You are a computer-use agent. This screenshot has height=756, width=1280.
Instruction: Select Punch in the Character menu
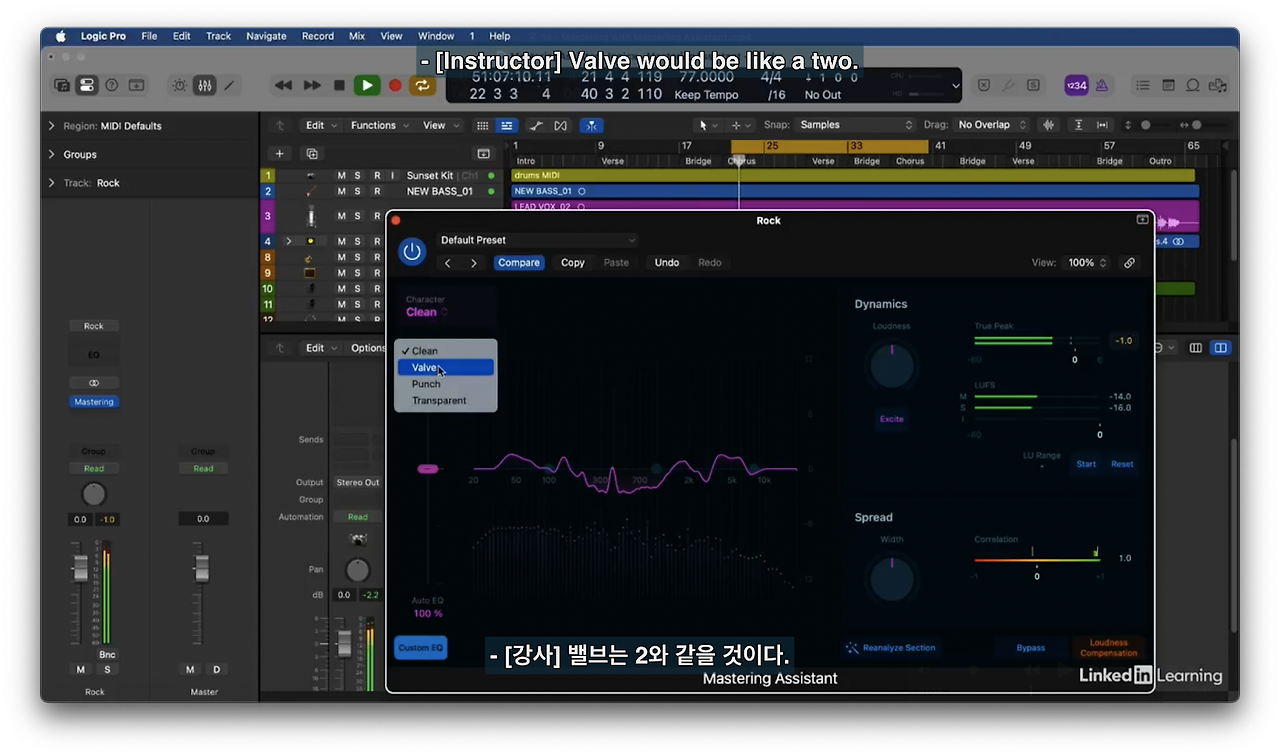point(445,384)
